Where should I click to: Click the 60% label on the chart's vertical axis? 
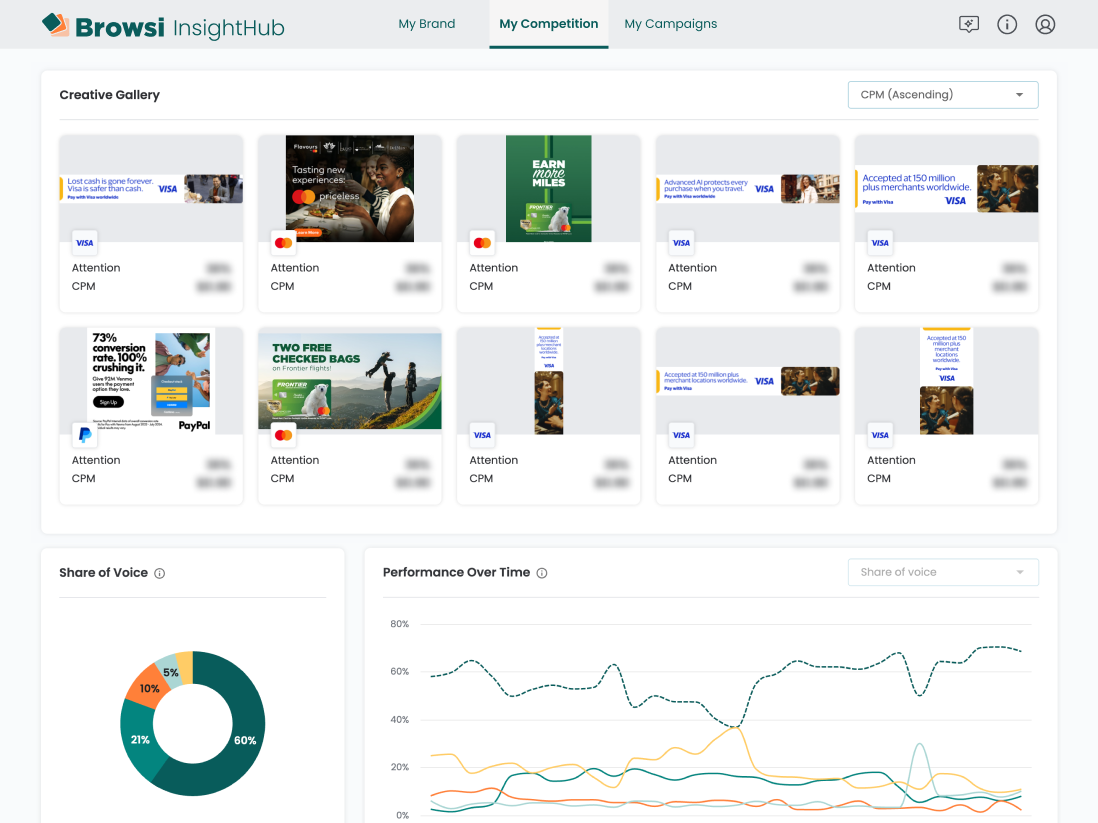[399, 672]
